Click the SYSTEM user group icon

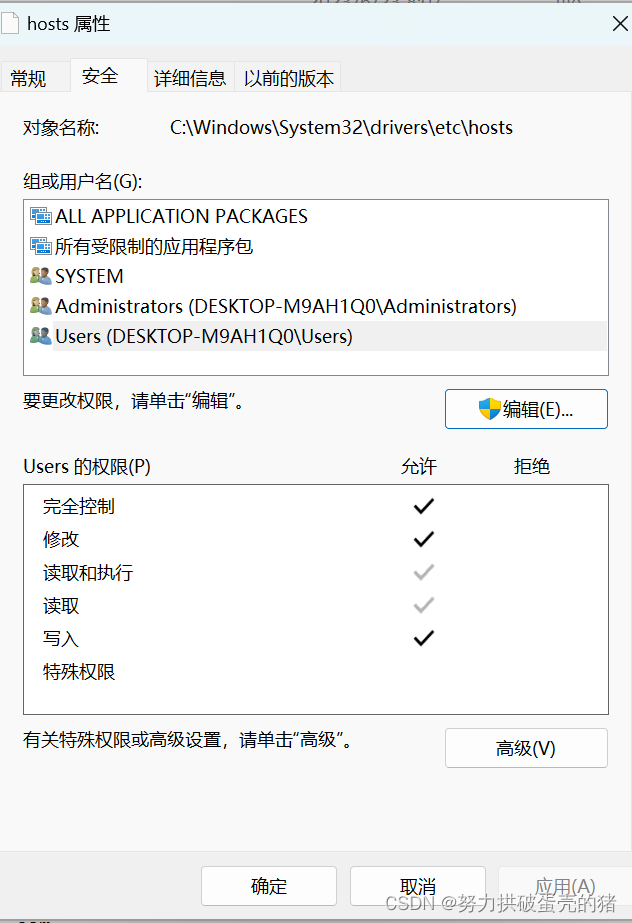coord(41,275)
